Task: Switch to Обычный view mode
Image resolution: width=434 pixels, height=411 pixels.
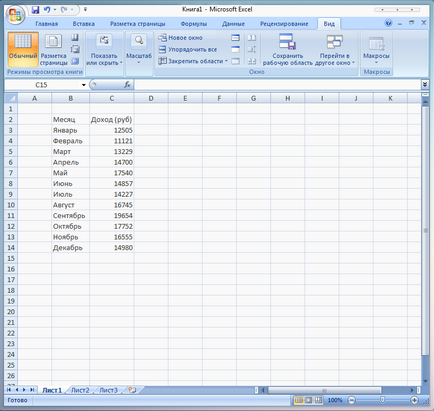Action: click(23, 49)
